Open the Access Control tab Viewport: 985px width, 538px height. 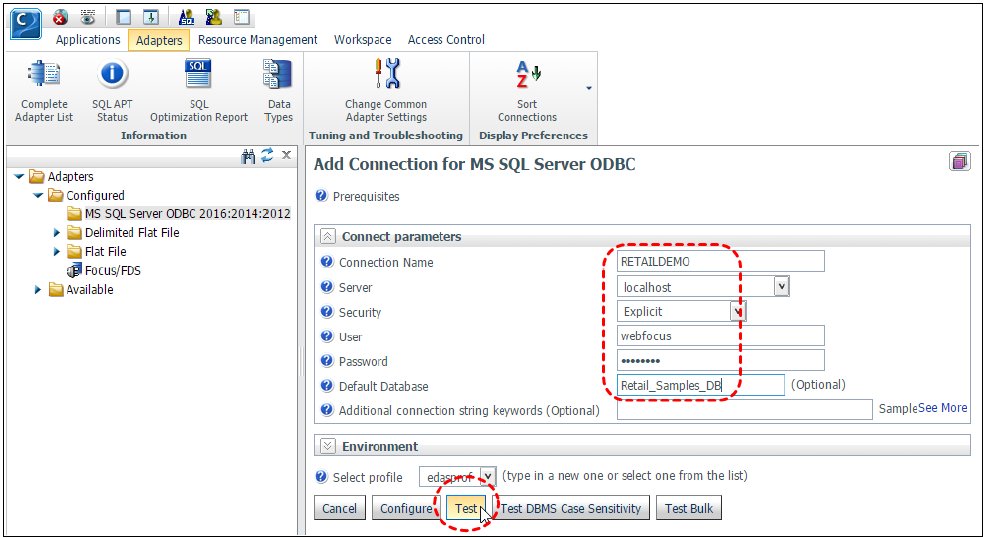pyautogui.click(x=446, y=40)
